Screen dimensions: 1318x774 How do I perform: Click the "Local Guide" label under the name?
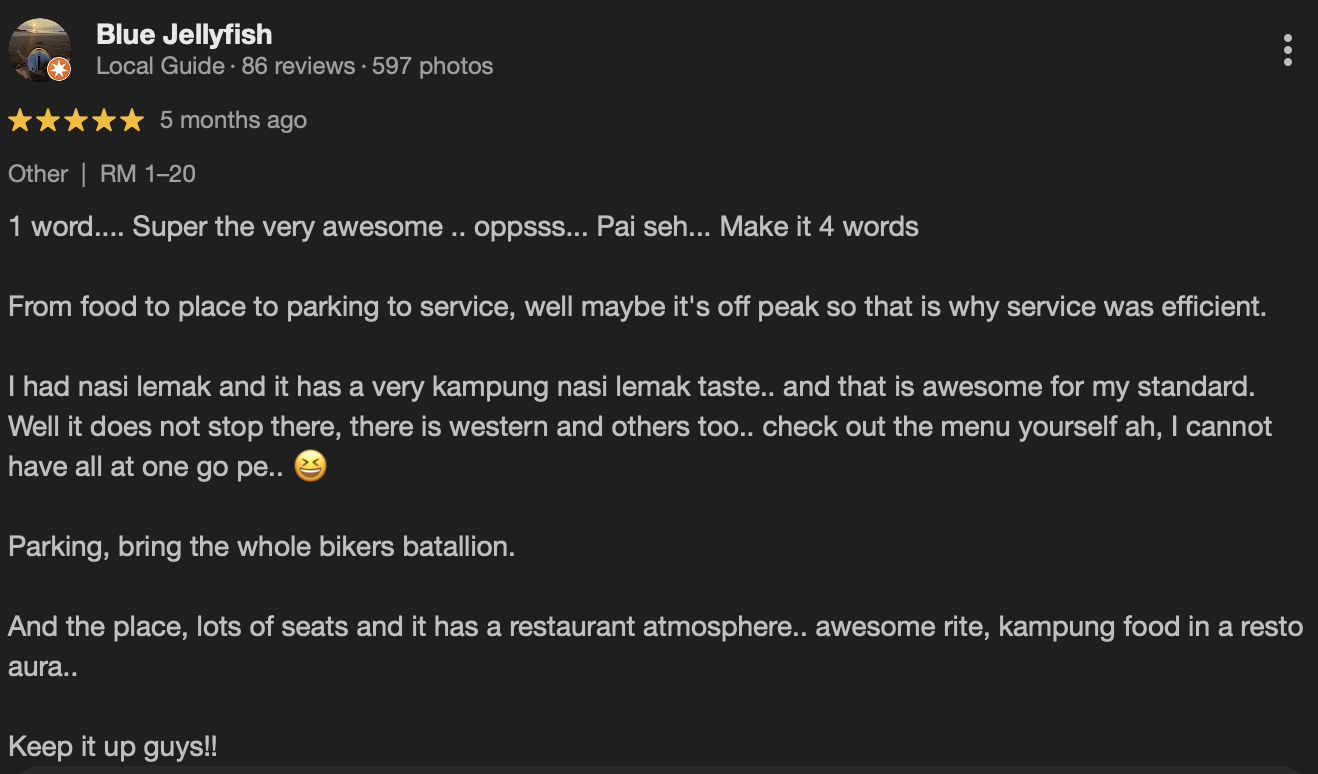(x=160, y=67)
